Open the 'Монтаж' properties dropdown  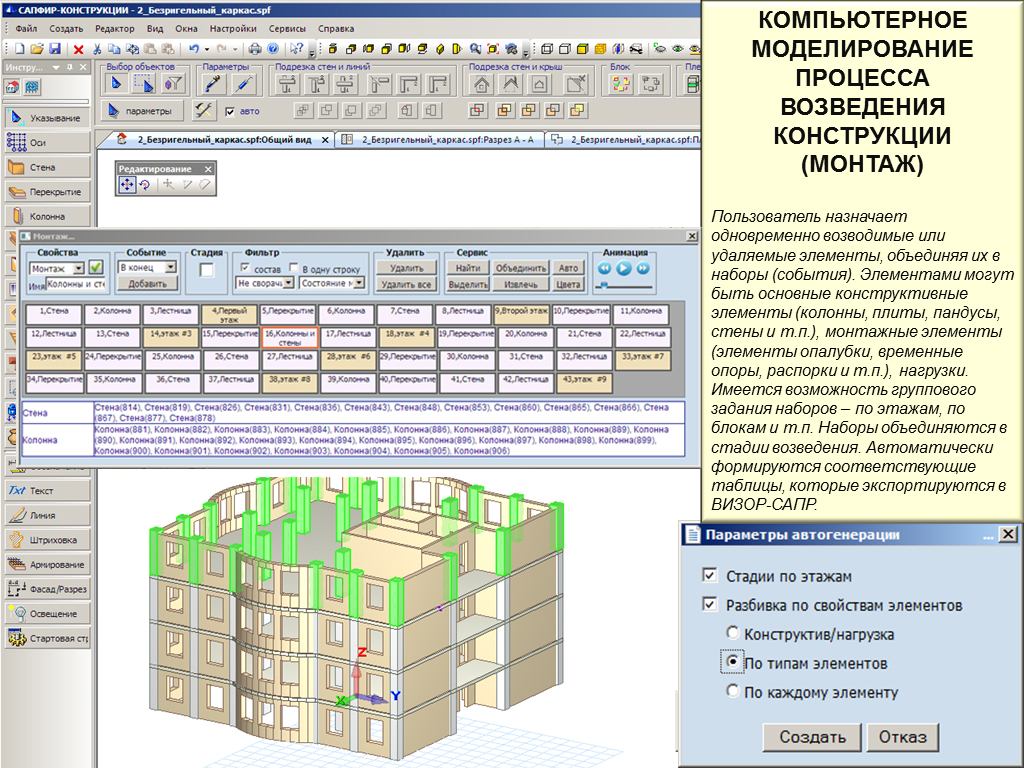(75, 268)
